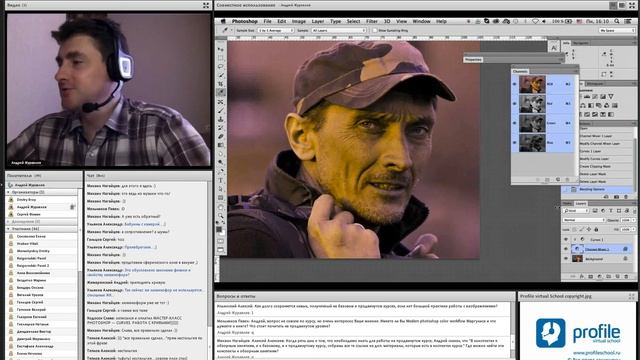Toggle Show Sampling Ring checkbox
640x360 pixels.
point(375,31)
